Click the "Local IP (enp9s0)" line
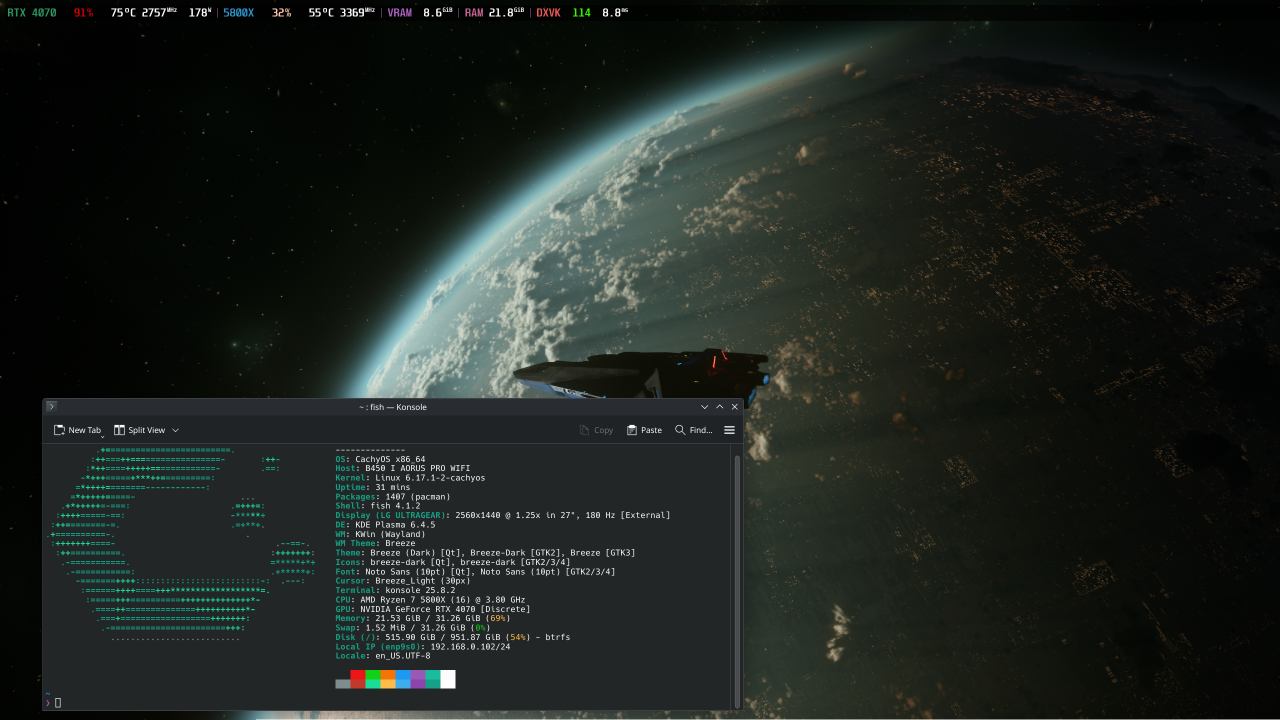 coord(423,647)
